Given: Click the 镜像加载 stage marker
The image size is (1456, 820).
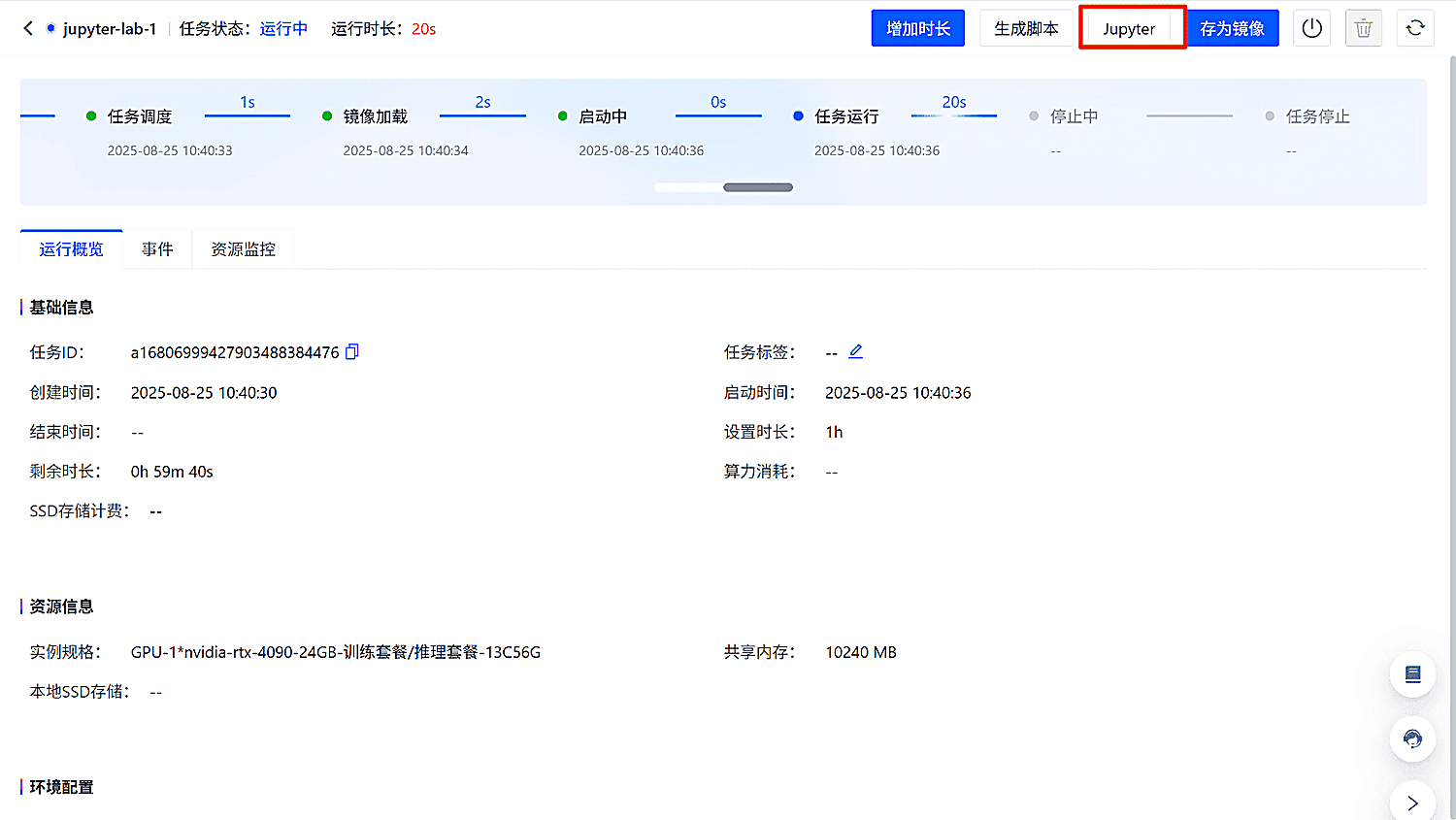Looking at the screenshot, I should 327,116.
